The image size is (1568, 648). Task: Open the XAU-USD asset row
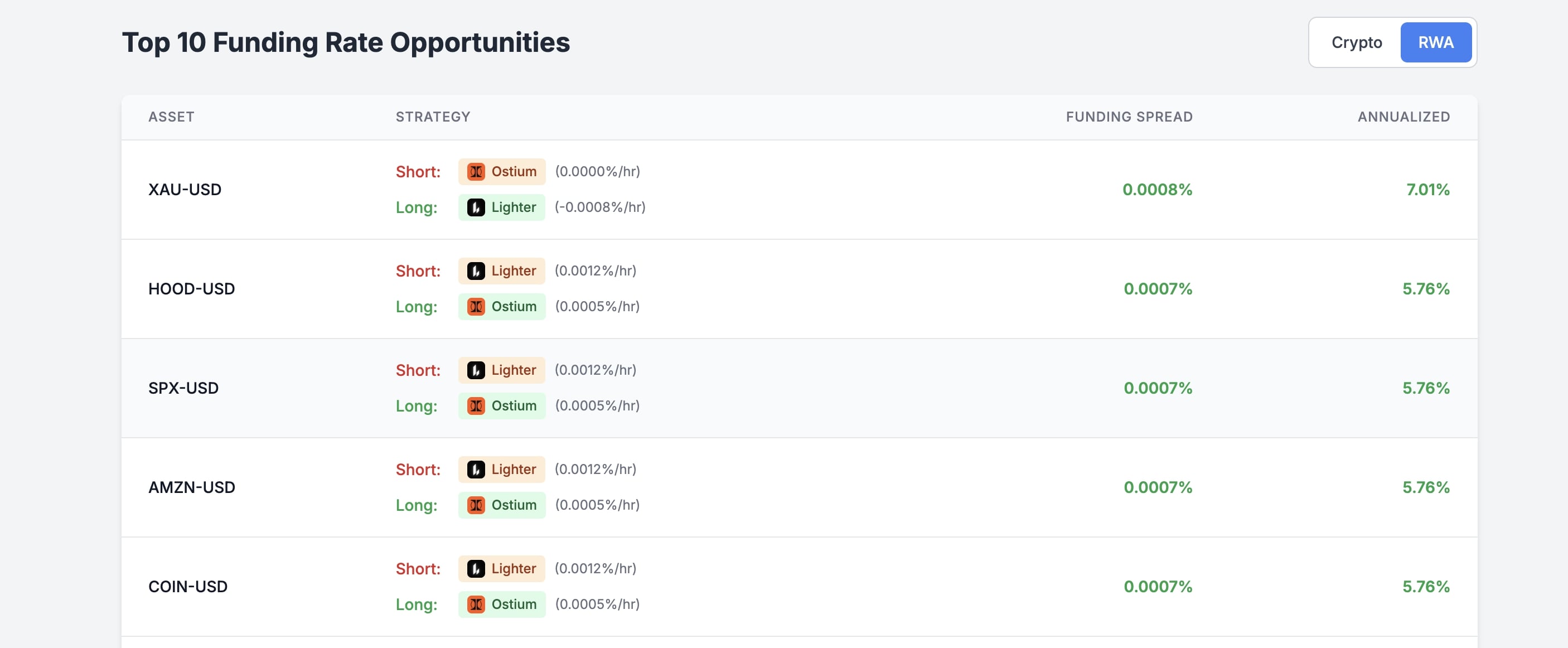(x=185, y=190)
